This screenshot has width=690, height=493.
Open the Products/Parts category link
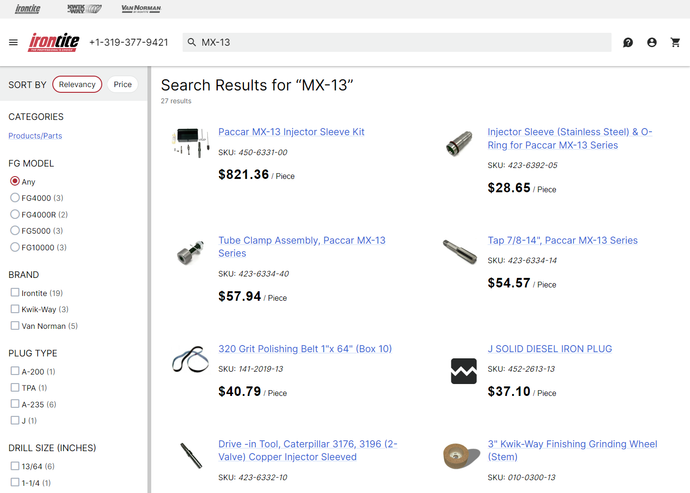pyautogui.click(x=35, y=136)
